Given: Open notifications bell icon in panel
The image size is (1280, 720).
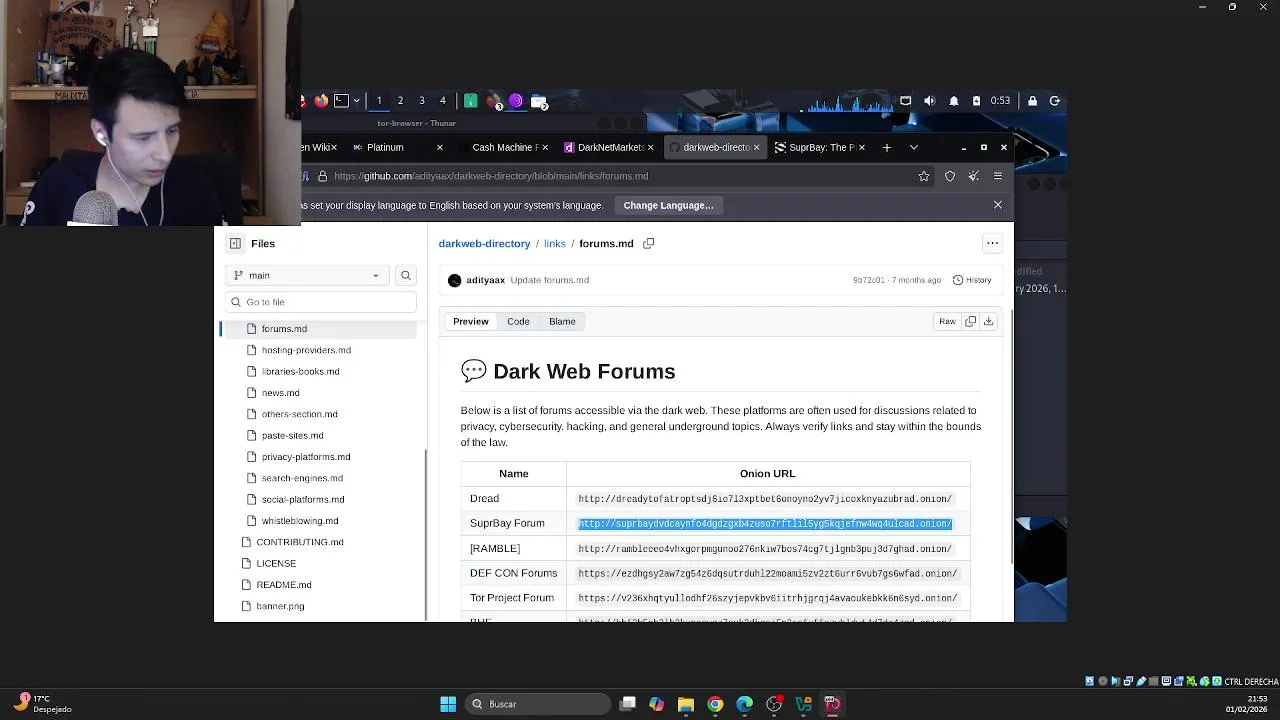Looking at the screenshot, I should pos(953,100).
